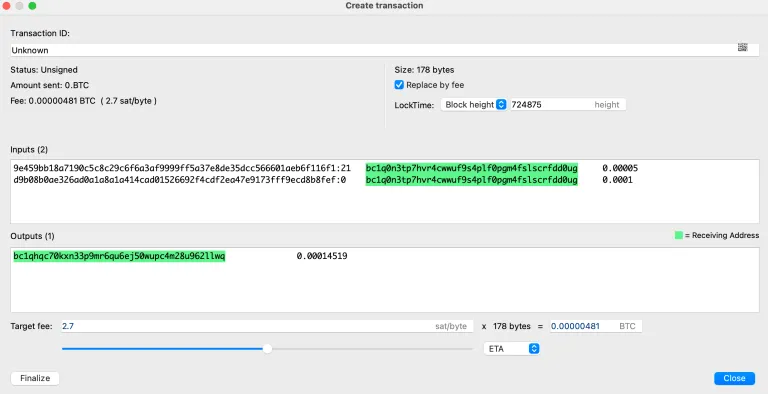The height and width of the screenshot is (394, 768).
Task: Click the Finalize button
Action: pyautogui.click(x=35, y=378)
